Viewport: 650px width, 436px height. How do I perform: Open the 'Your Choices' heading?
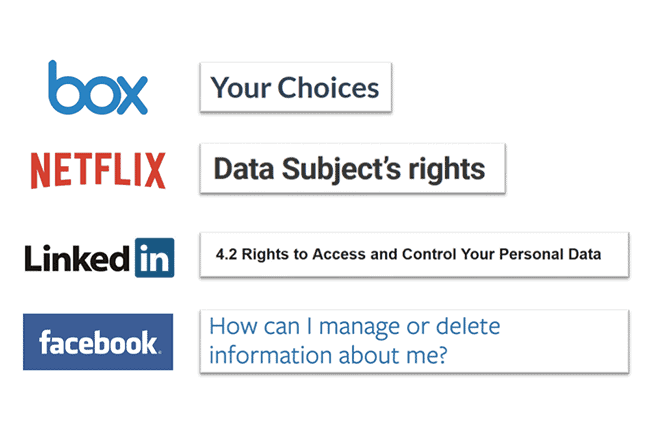(295, 88)
